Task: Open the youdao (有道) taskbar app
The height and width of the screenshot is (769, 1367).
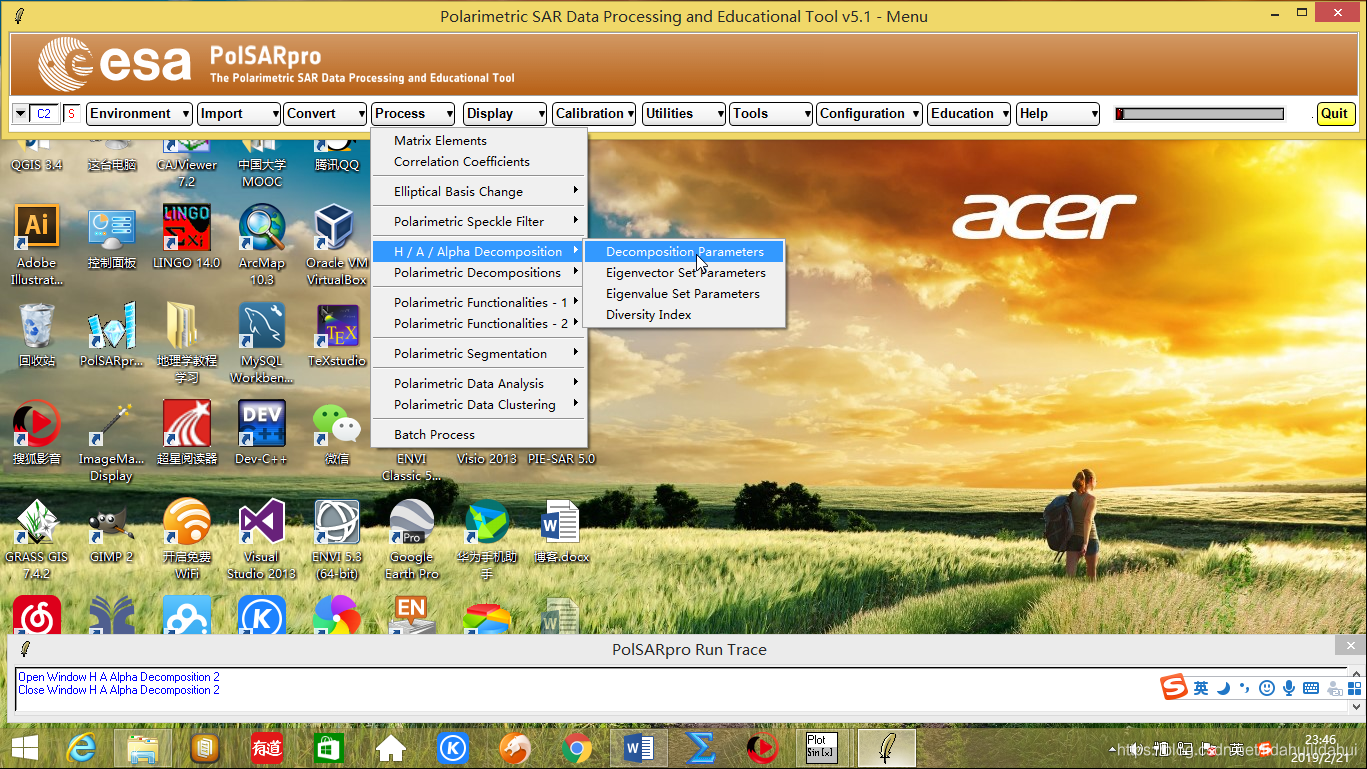Action: click(x=267, y=748)
